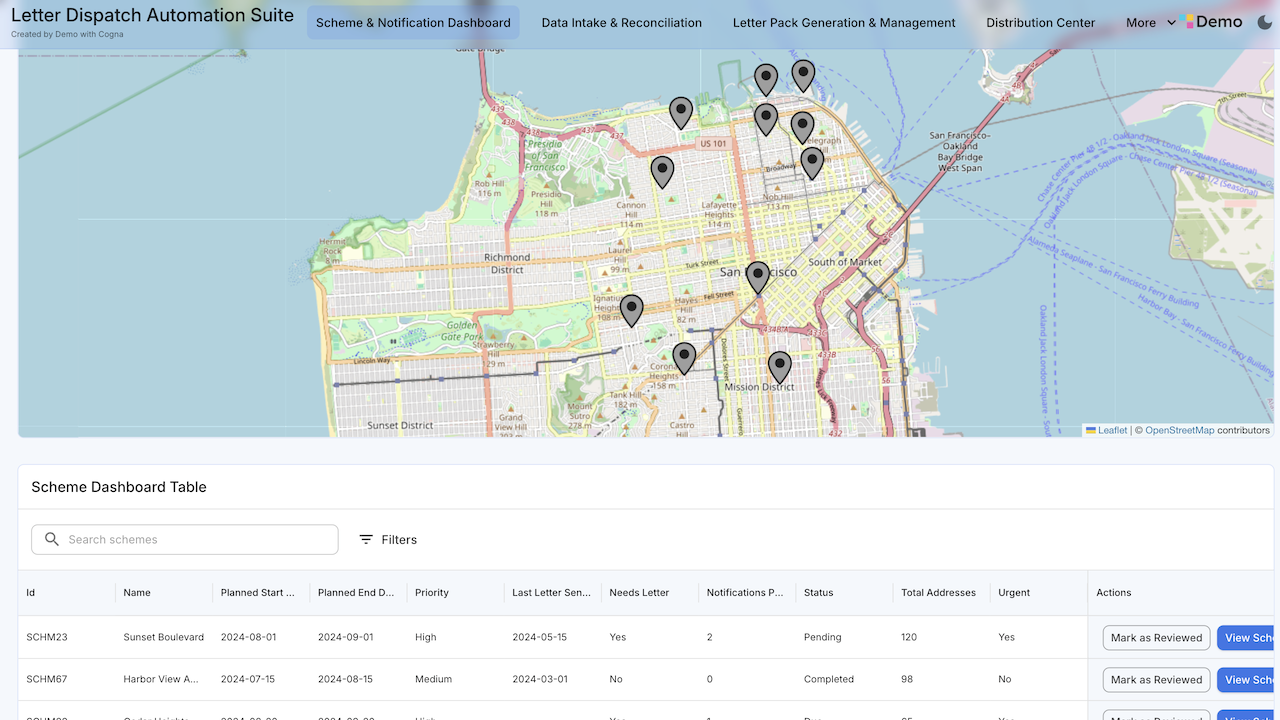Toggle dark mode moon icon
This screenshot has width=1280, height=720.
pyautogui.click(x=1264, y=22)
